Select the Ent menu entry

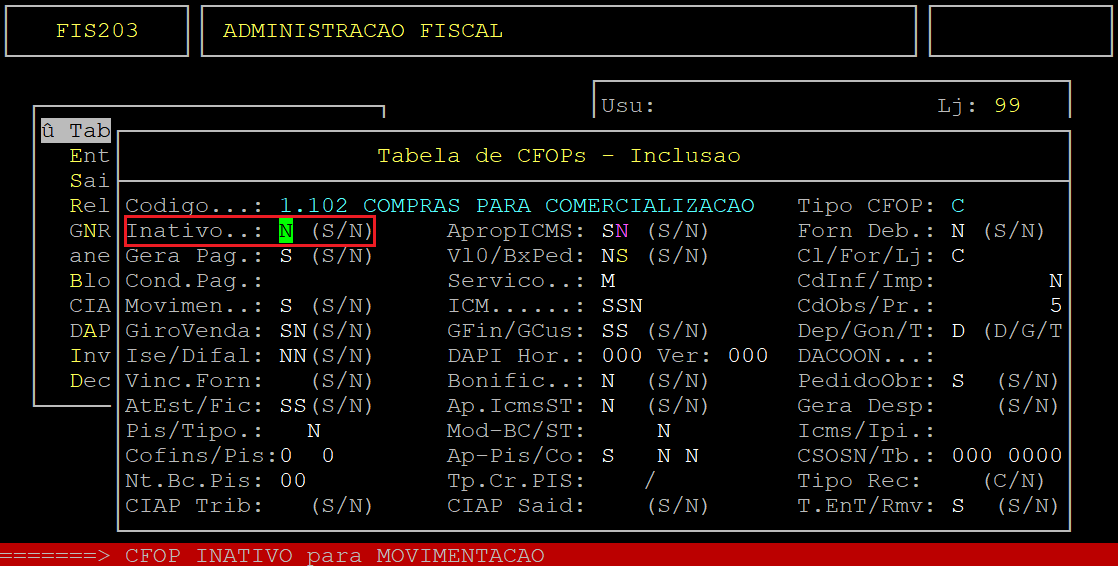coord(89,156)
